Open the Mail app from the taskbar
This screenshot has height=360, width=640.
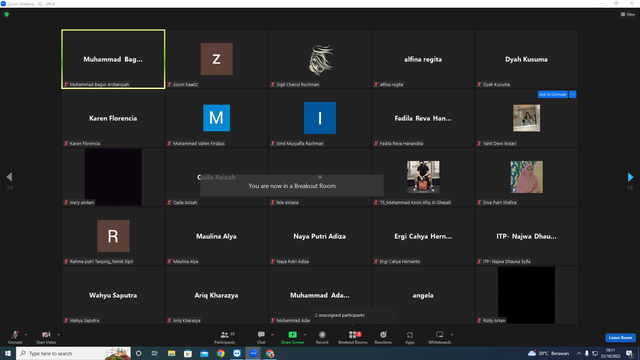point(204,353)
